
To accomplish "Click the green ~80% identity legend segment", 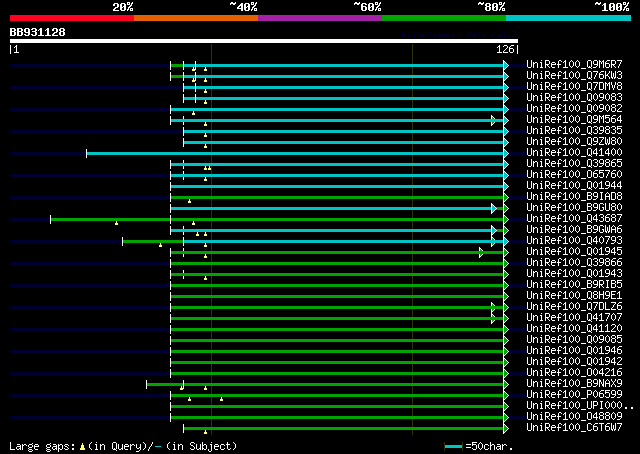I will (444, 18).
